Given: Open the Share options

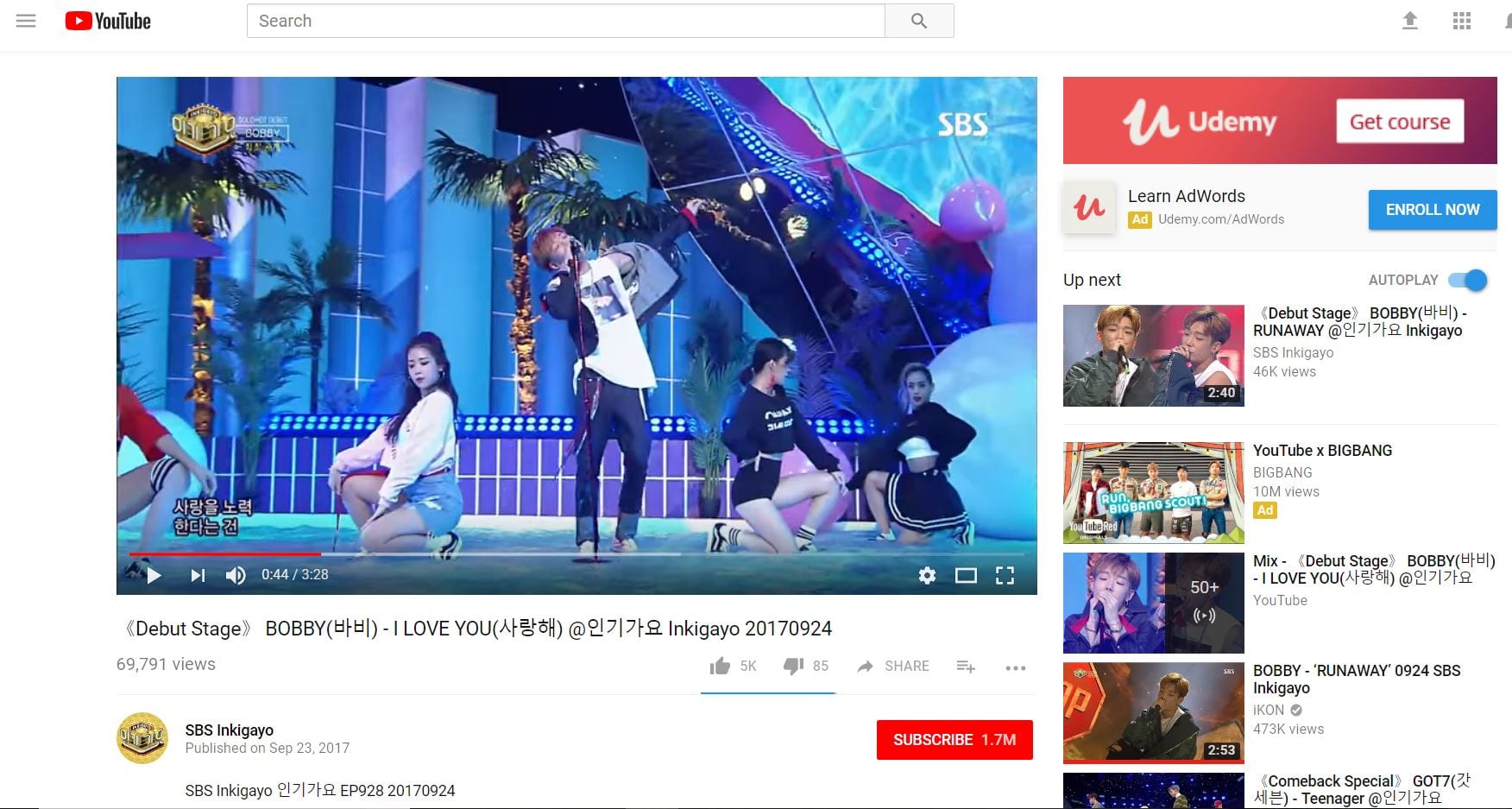Looking at the screenshot, I should (893, 665).
